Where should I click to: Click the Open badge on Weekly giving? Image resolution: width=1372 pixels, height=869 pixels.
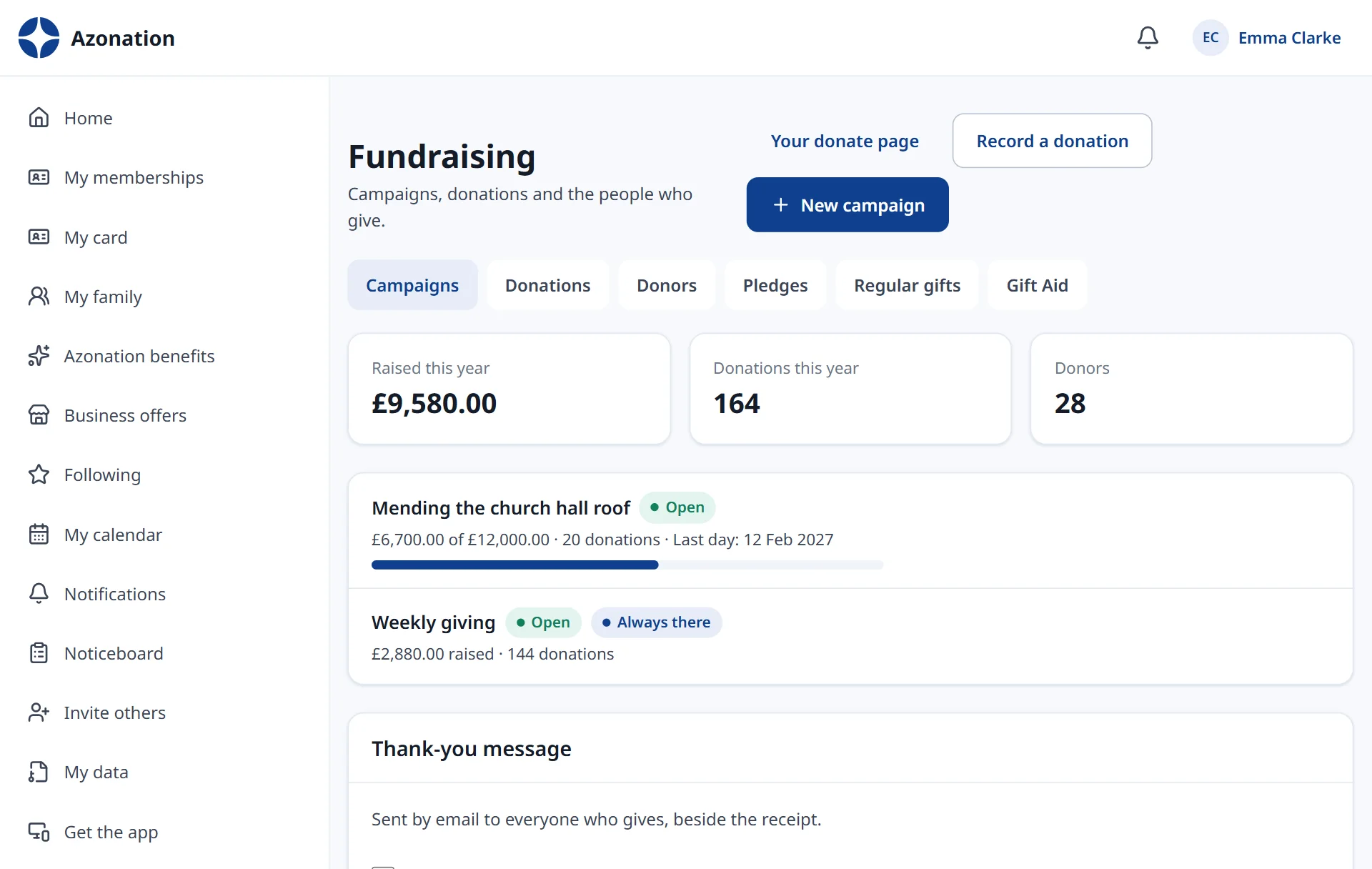[x=543, y=622]
